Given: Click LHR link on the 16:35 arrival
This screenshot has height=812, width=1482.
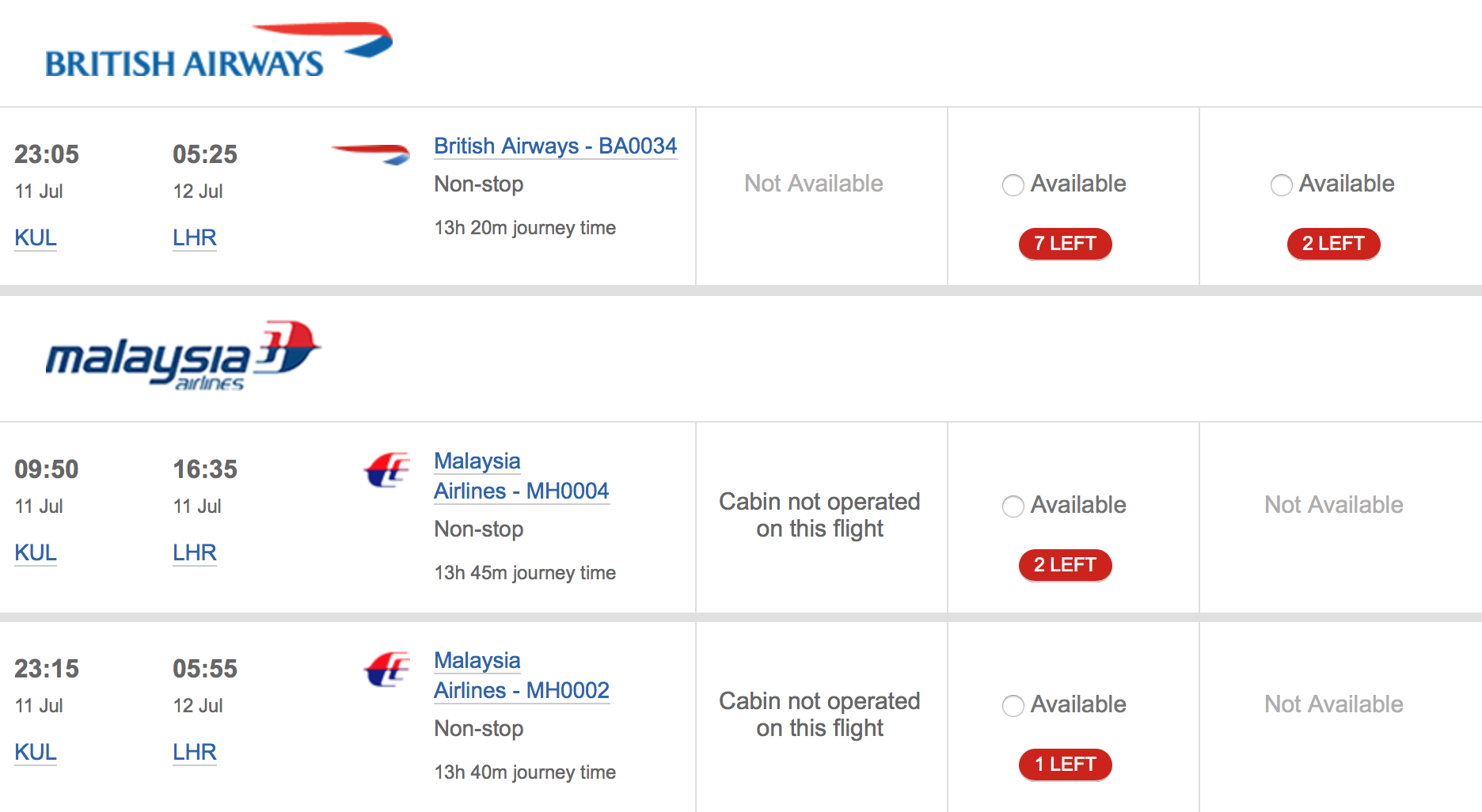Looking at the screenshot, I should coord(195,553).
